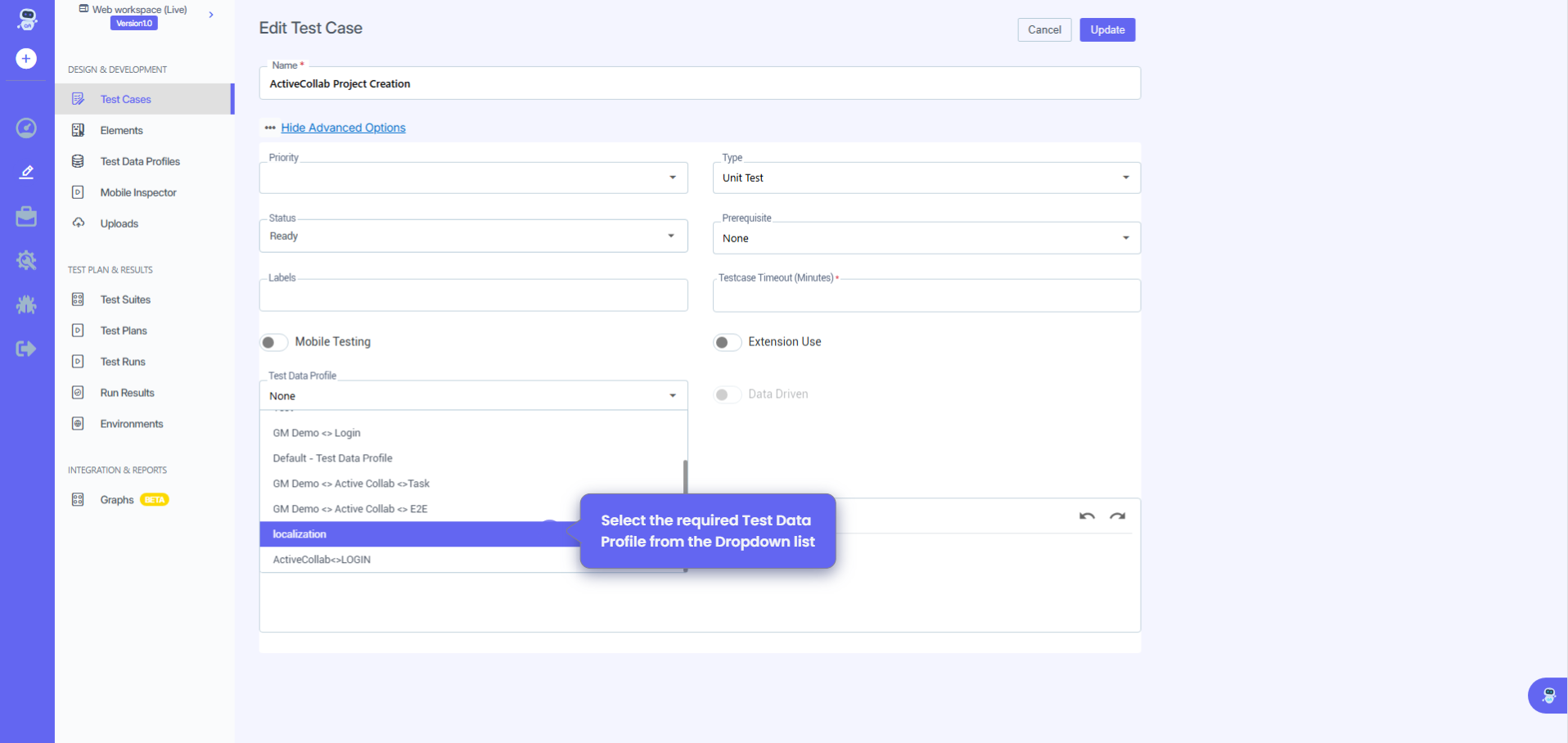Screen dimensions: 1568x743
Task: Click the bug icon in left rail
Action: coord(26,304)
